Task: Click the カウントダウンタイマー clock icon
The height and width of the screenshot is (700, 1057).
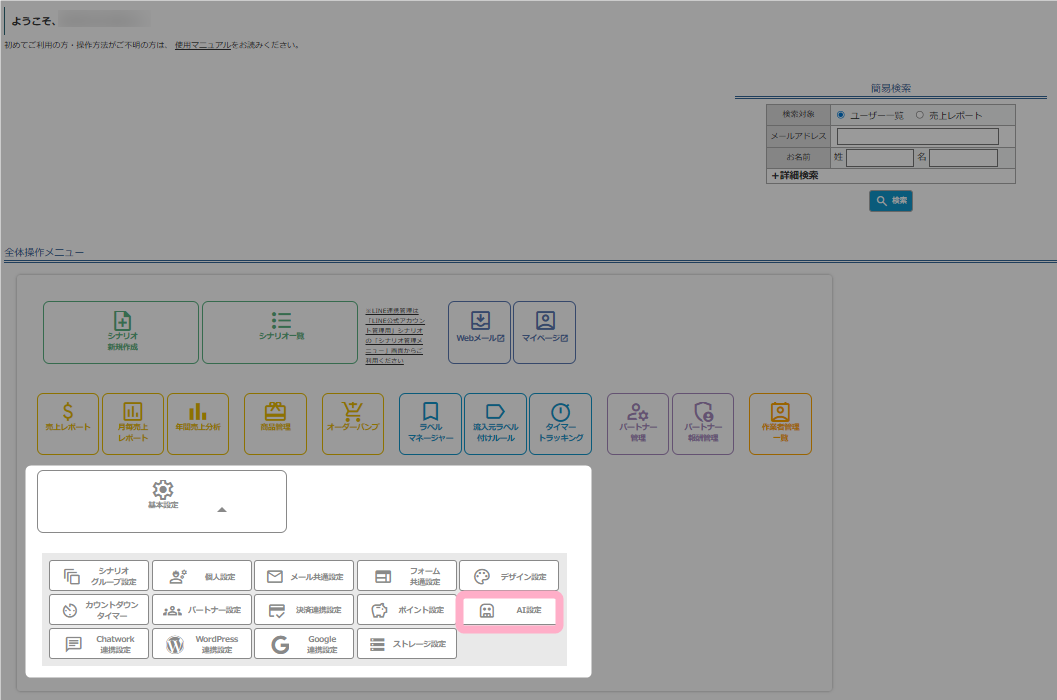Action: (70, 610)
